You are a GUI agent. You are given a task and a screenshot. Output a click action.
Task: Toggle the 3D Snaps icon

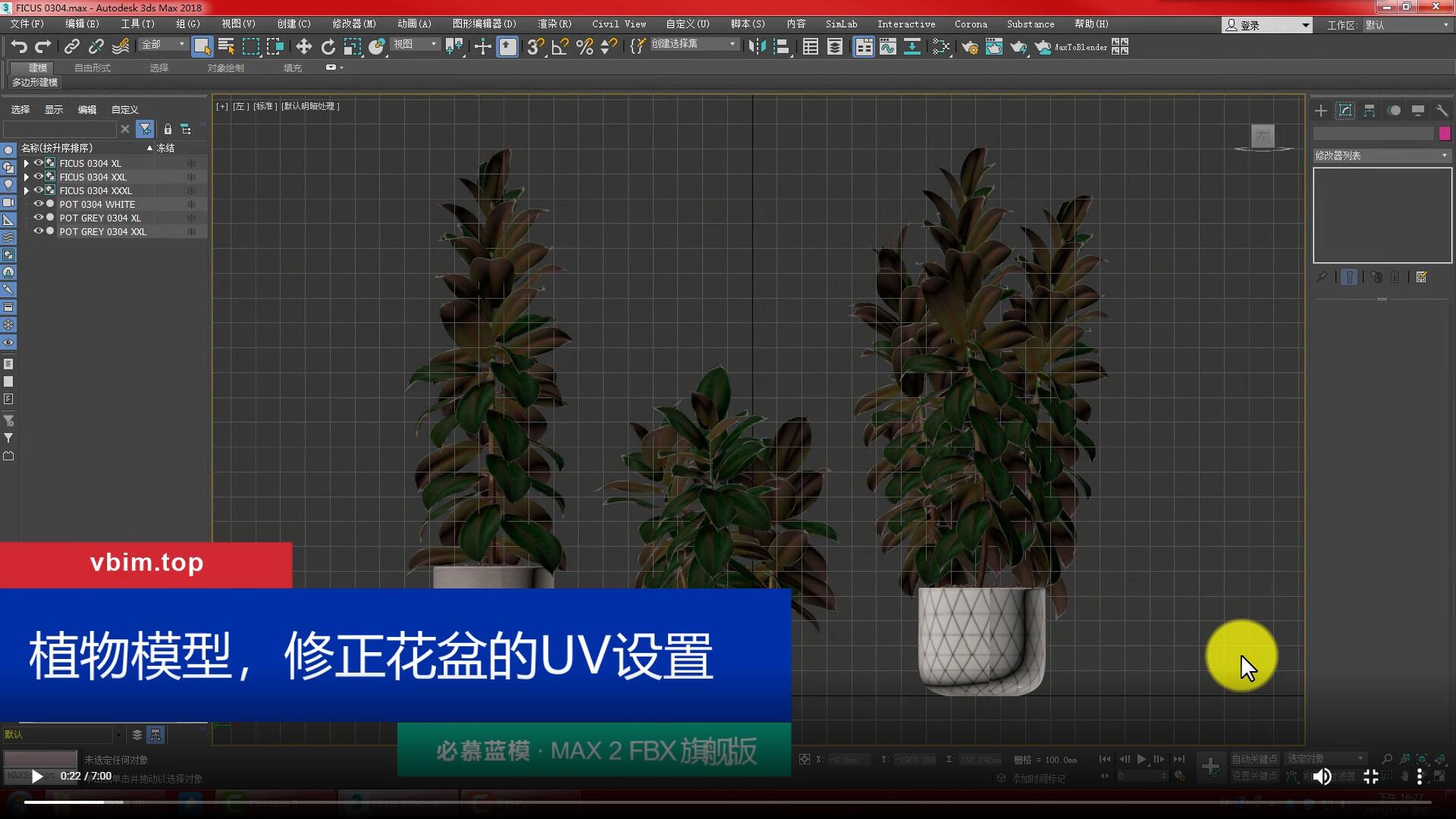pyautogui.click(x=535, y=47)
